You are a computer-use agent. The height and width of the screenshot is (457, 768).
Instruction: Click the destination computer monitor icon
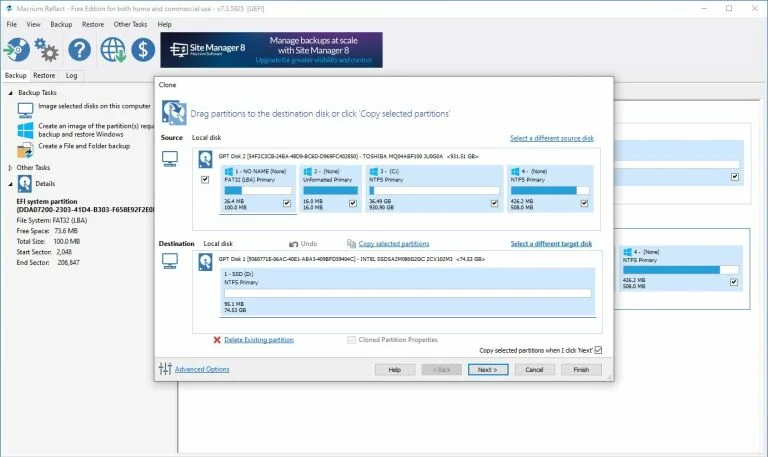(x=170, y=261)
